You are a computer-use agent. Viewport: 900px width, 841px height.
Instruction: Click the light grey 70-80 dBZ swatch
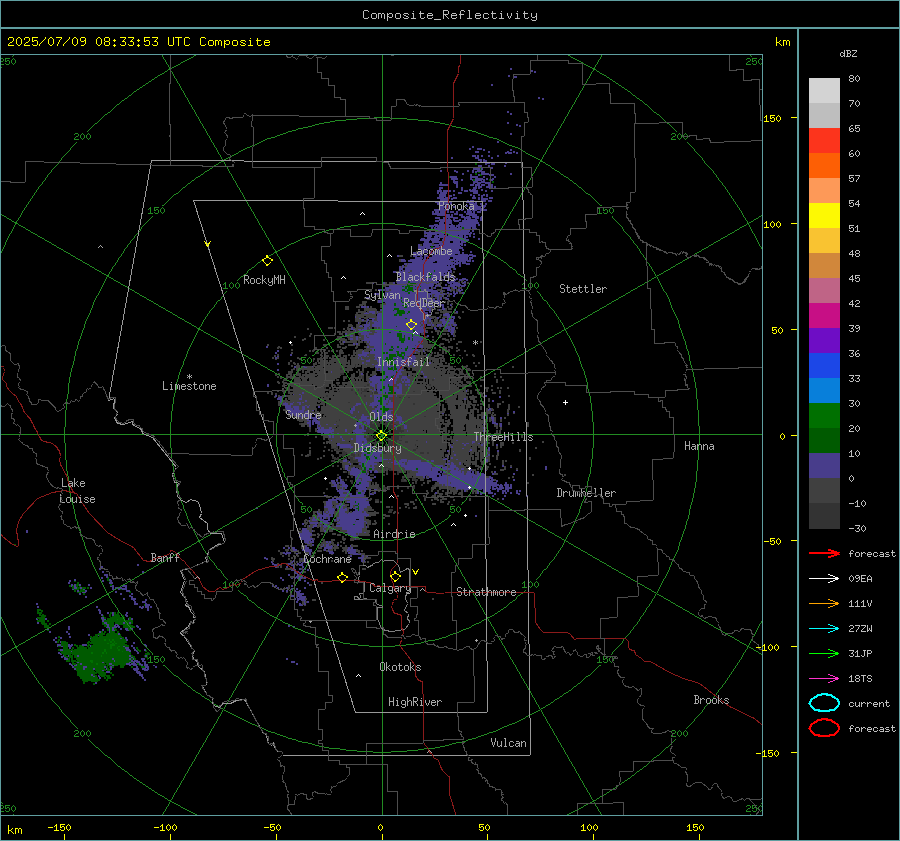(x=824, y=90)
